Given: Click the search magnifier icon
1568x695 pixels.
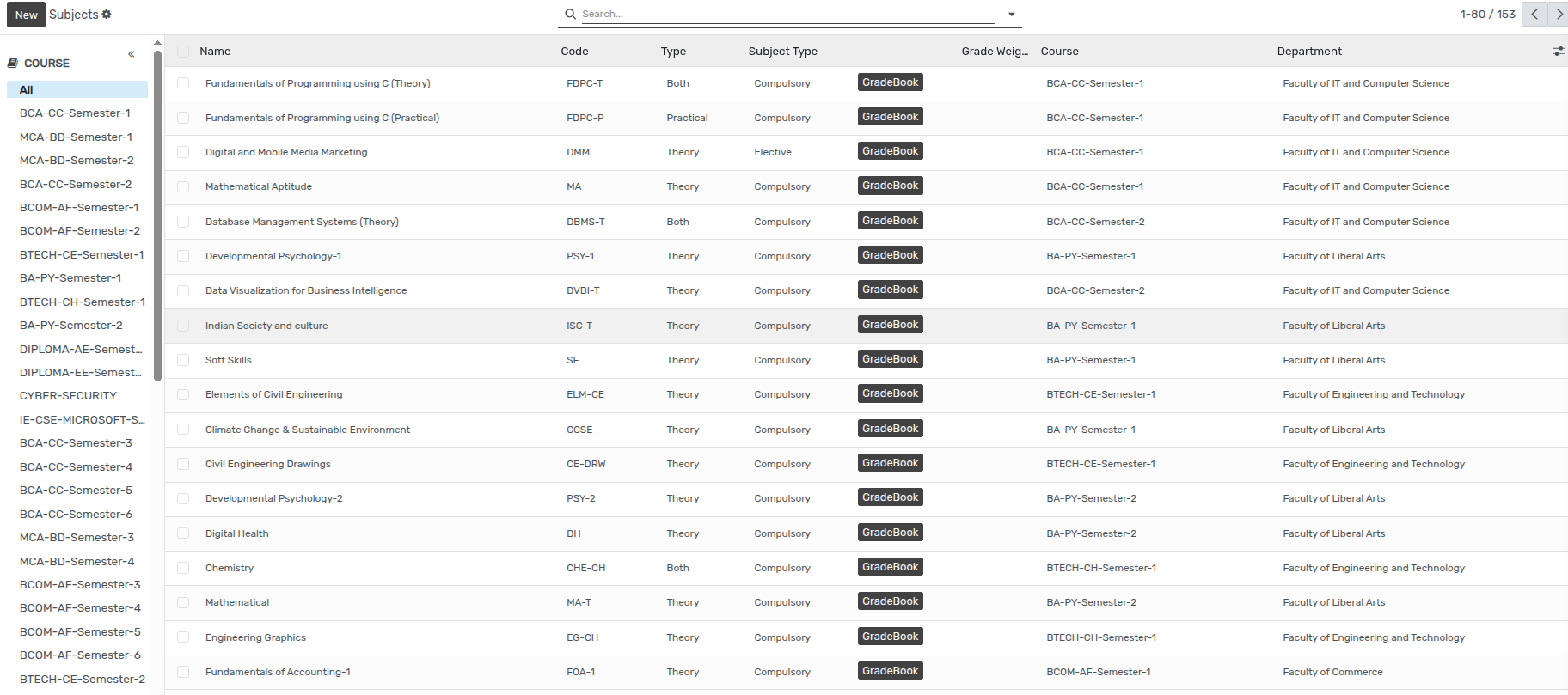Looking at the screenshot, I should tap(570, 14).
